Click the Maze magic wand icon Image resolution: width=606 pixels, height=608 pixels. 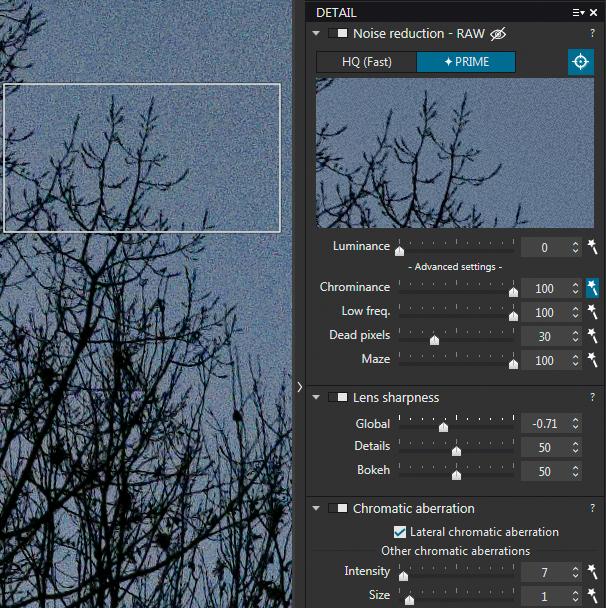point(592,360)
